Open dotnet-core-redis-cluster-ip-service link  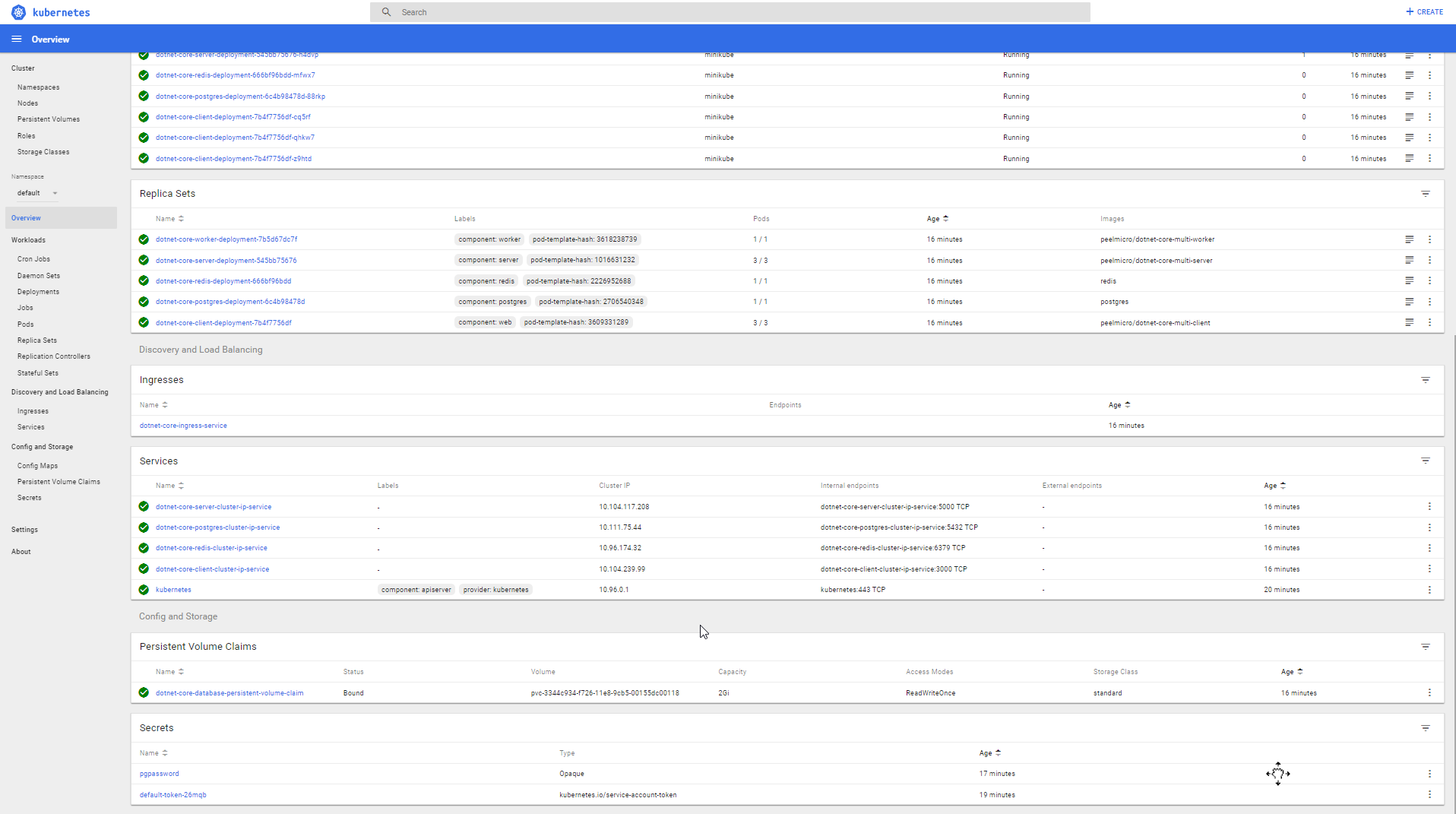[211, 548]
